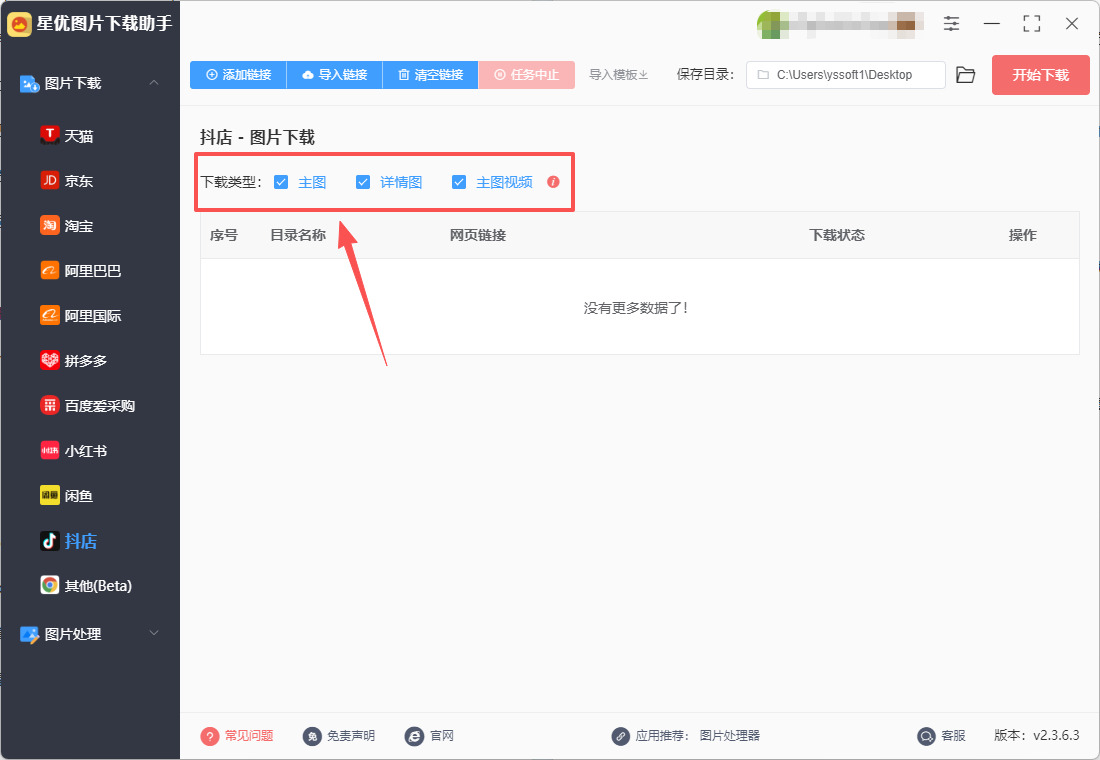Select 拼多多 in the sidebar

[74, 361]
